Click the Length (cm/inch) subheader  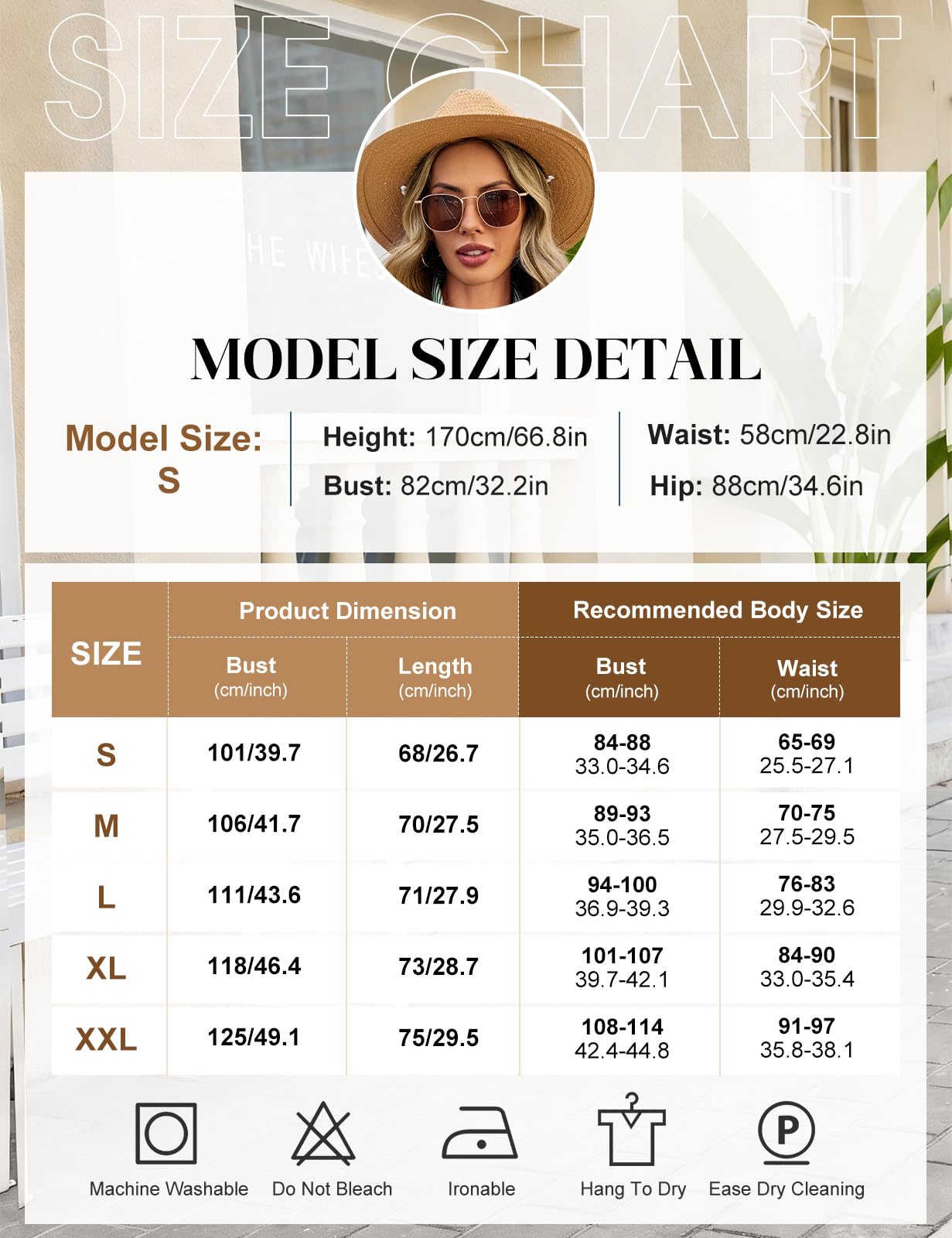click(x=435, y=678)
